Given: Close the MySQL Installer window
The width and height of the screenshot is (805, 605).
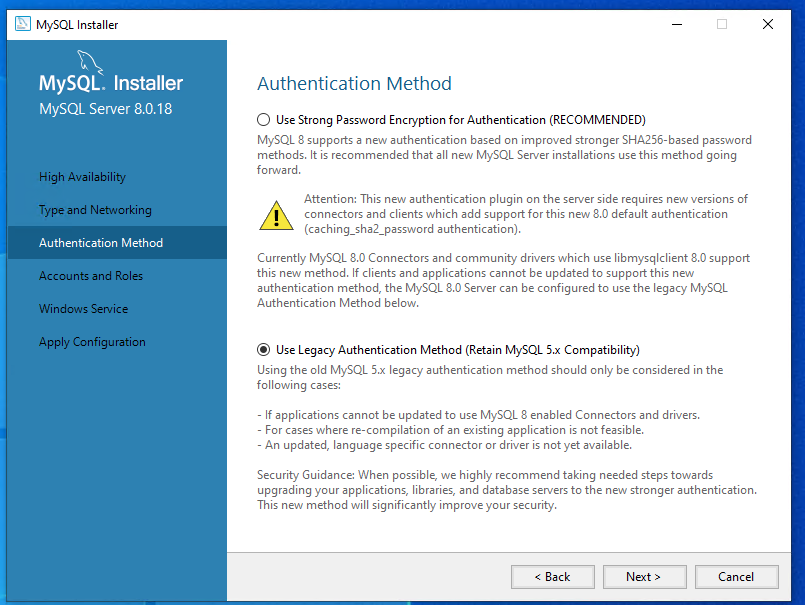Looking at the screenshot, I should point(768,24).
